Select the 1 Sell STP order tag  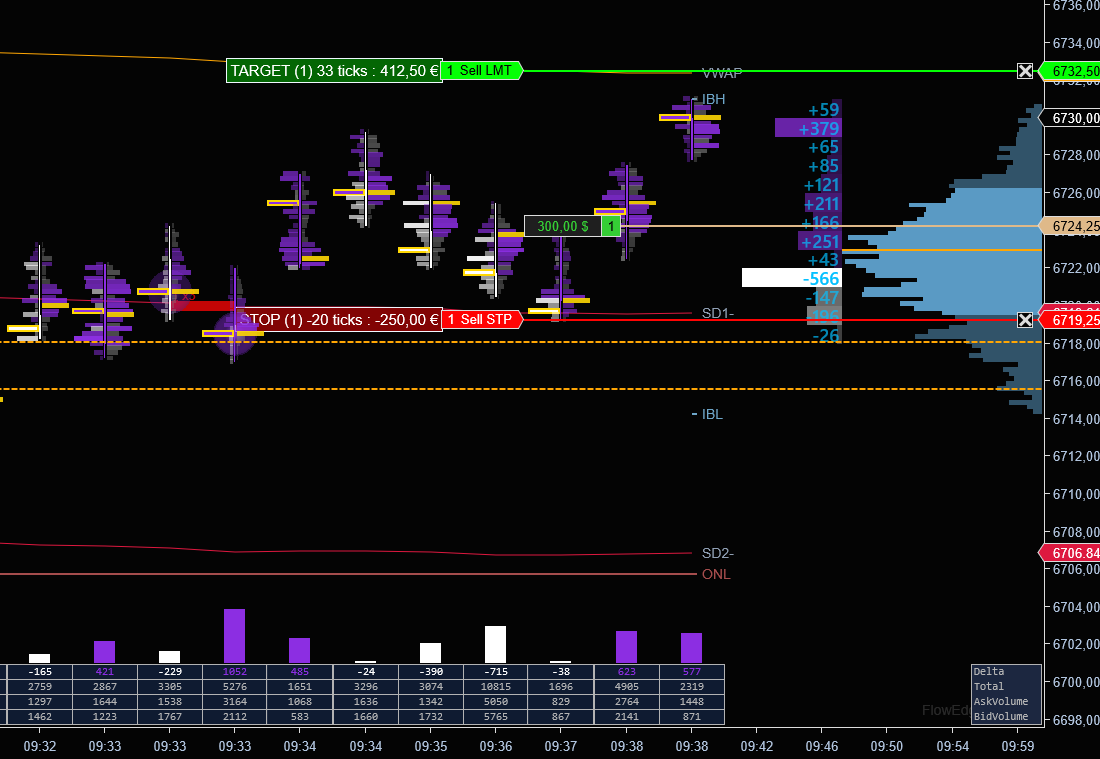482,320
